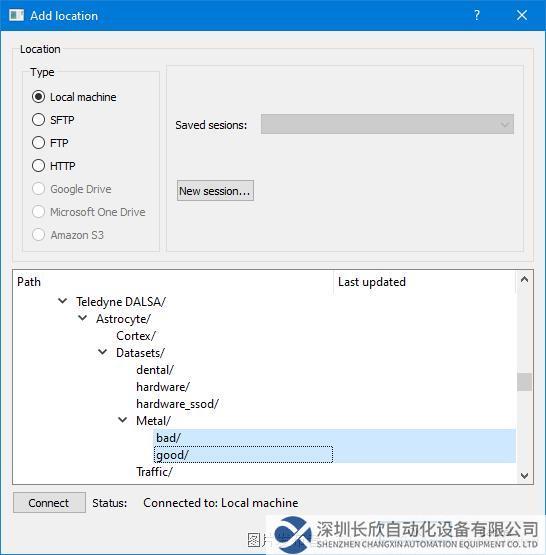Collapse the Metal folder chevron

(x=123, y=420)
